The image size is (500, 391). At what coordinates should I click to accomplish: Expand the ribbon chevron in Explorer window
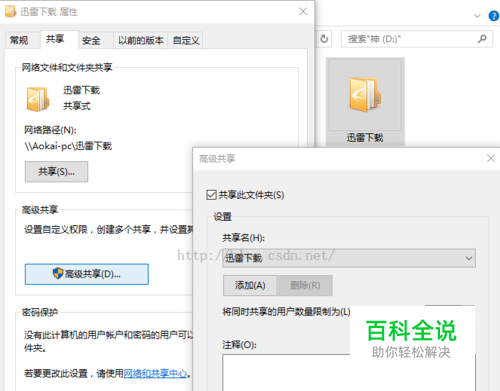pos(477,16)
